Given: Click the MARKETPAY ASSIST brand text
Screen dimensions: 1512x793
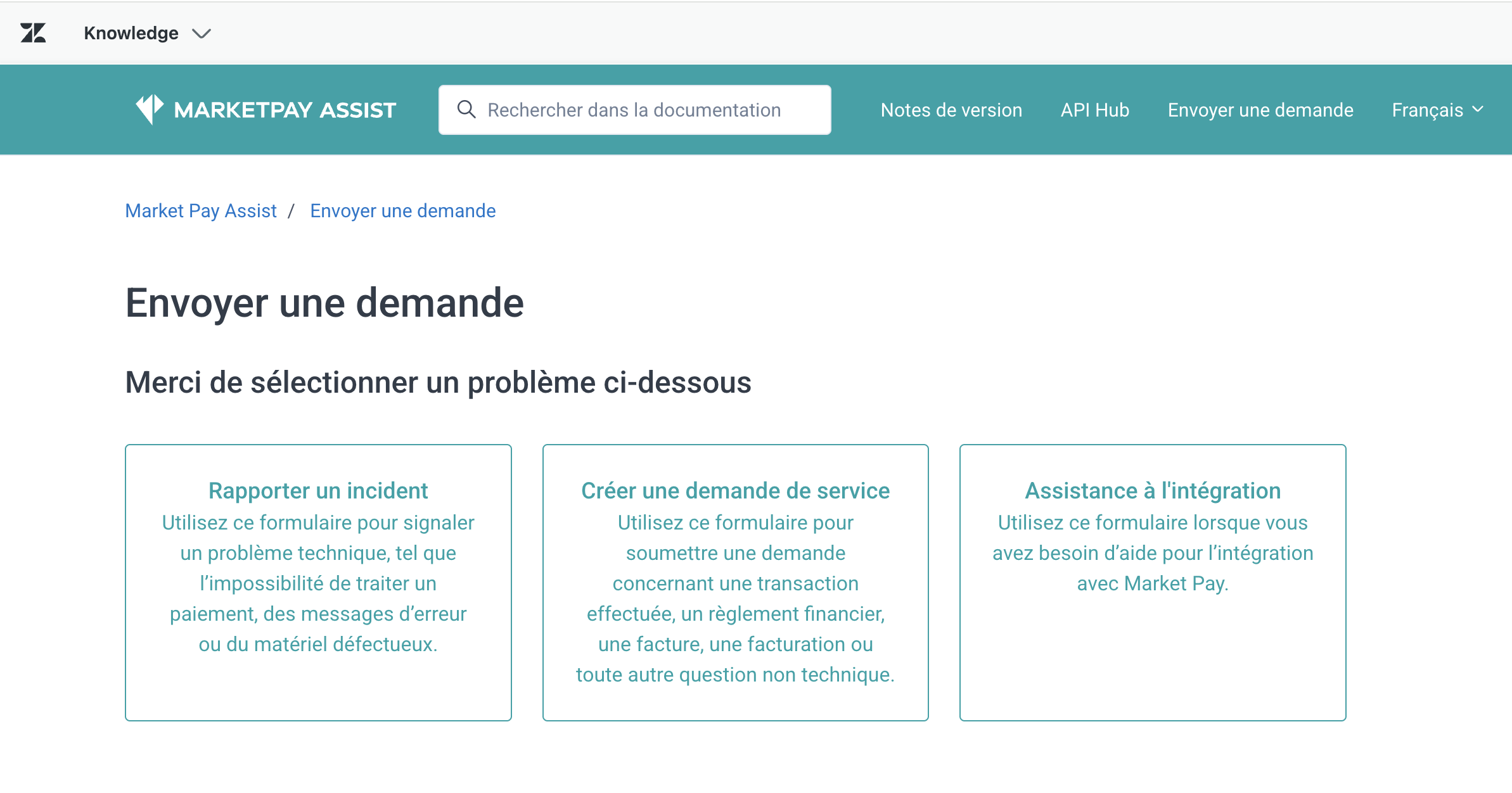Looking at the screenshot, I should [x=285, y=110].
